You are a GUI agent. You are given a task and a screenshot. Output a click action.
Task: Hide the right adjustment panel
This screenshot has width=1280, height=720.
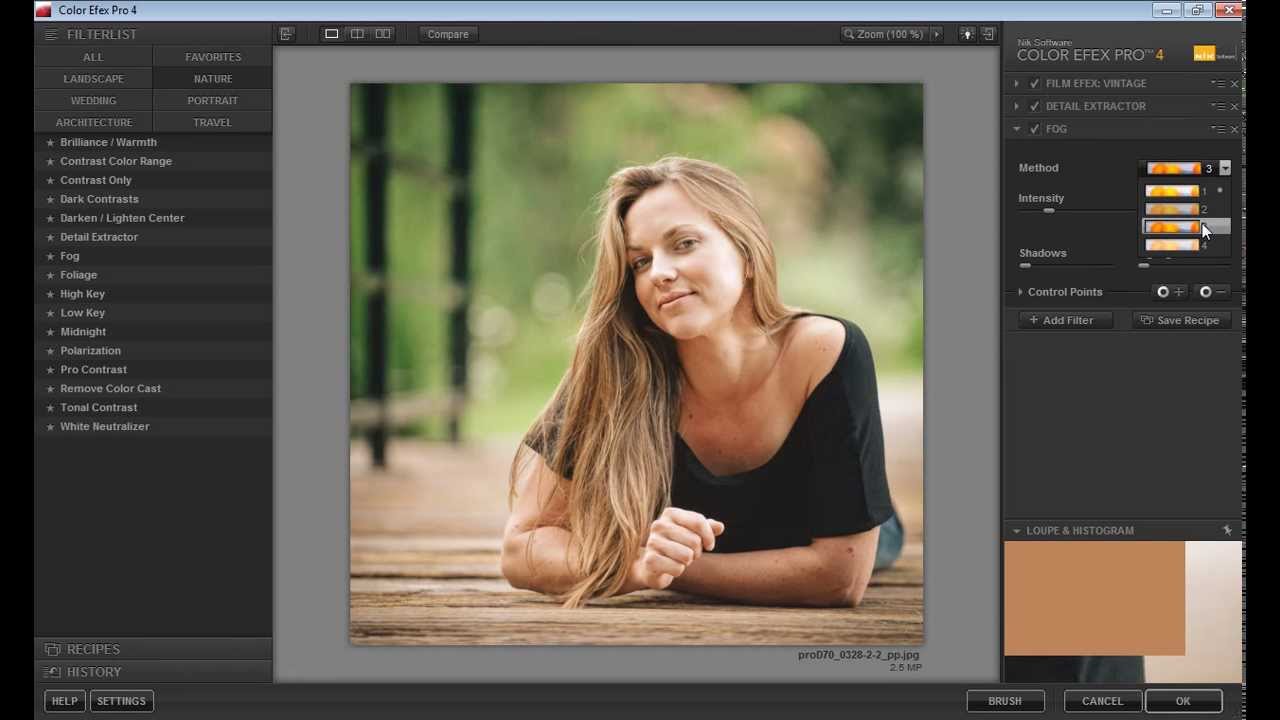(989, 34)
